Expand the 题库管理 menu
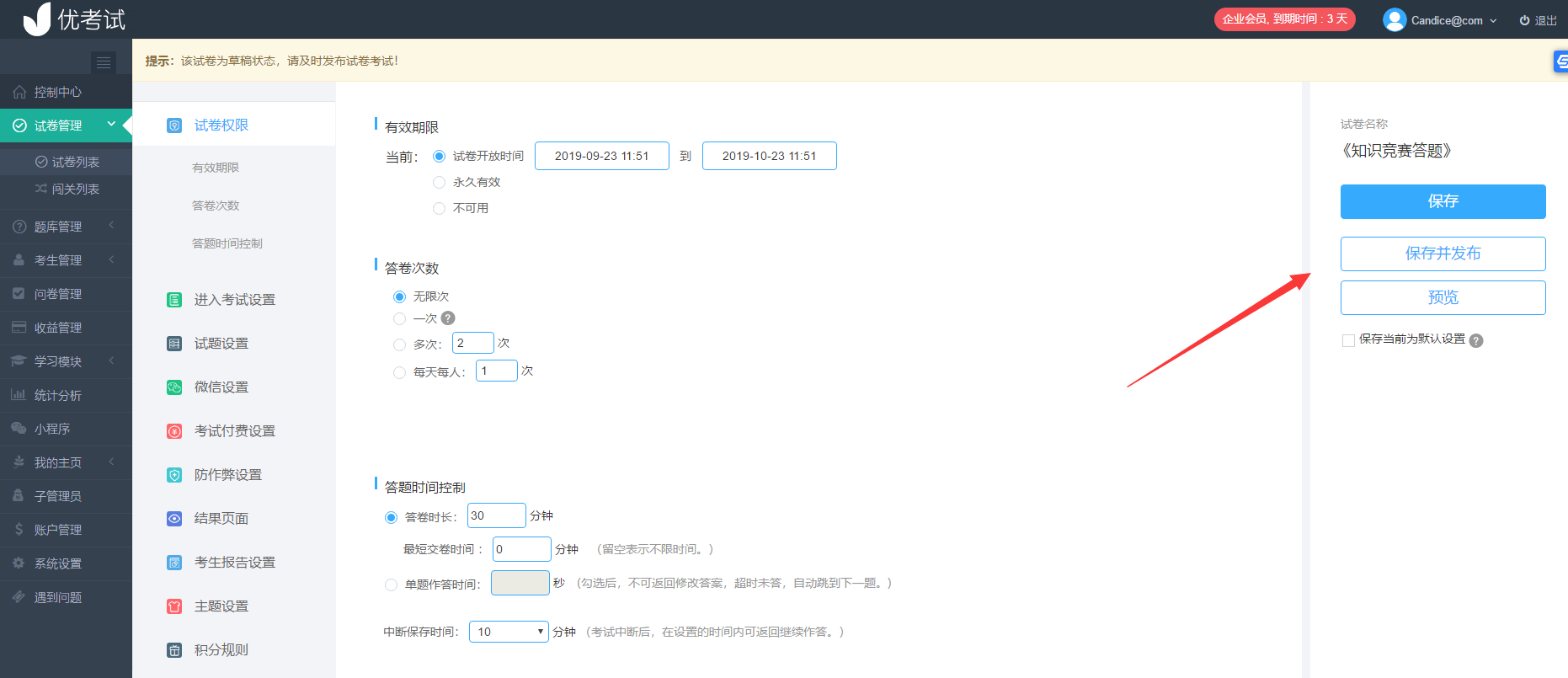This screenshot has width=1568, height=678. (x=66, y=227)
